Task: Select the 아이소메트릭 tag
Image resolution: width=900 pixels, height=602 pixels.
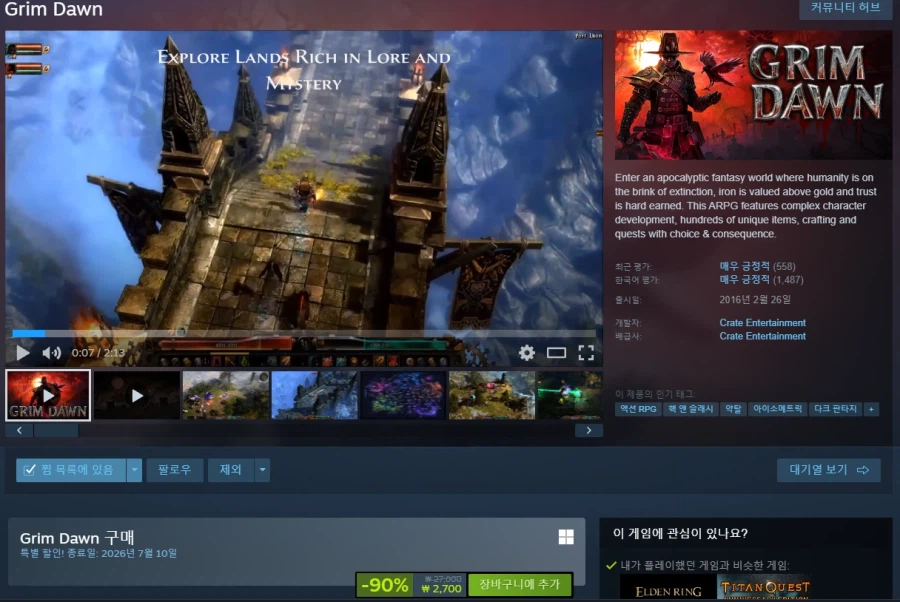Action: click(x=778, y=409)
